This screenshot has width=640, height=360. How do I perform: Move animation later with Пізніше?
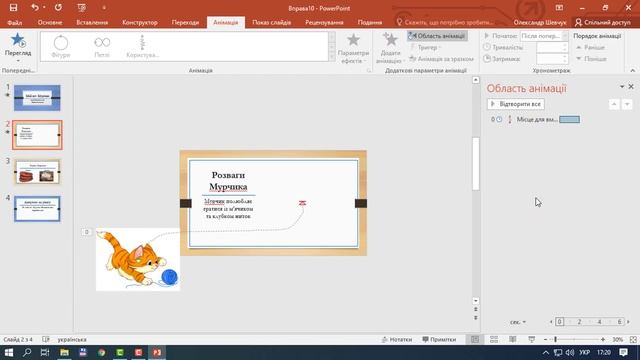pos(591,59)
